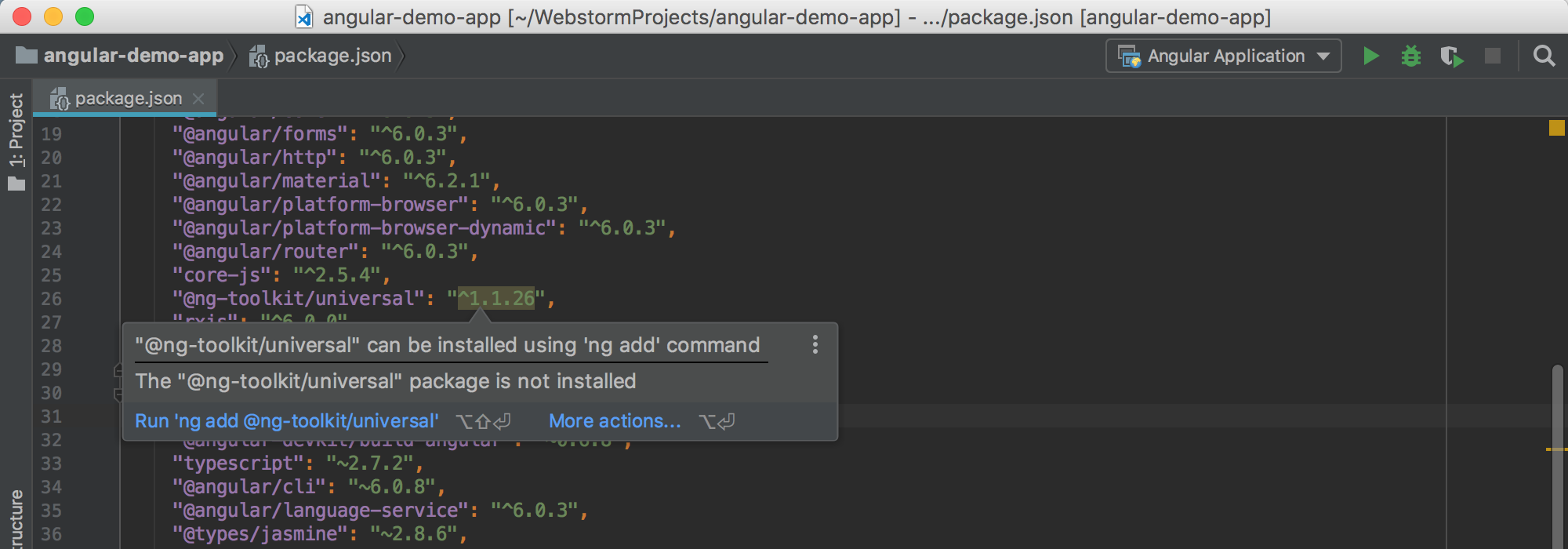Click the highlighted "^1.1.26" version value
Image resolution: width=1568 pixels, height=549 pixels.
pos(496,298)
